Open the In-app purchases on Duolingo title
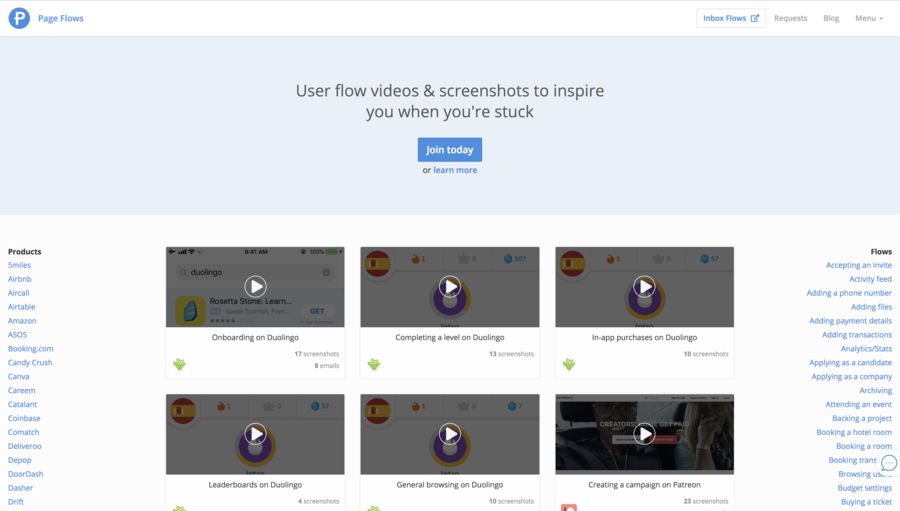The height and width of the screenshot is (511, 900). pyautogui.click(x=644, y=338)
